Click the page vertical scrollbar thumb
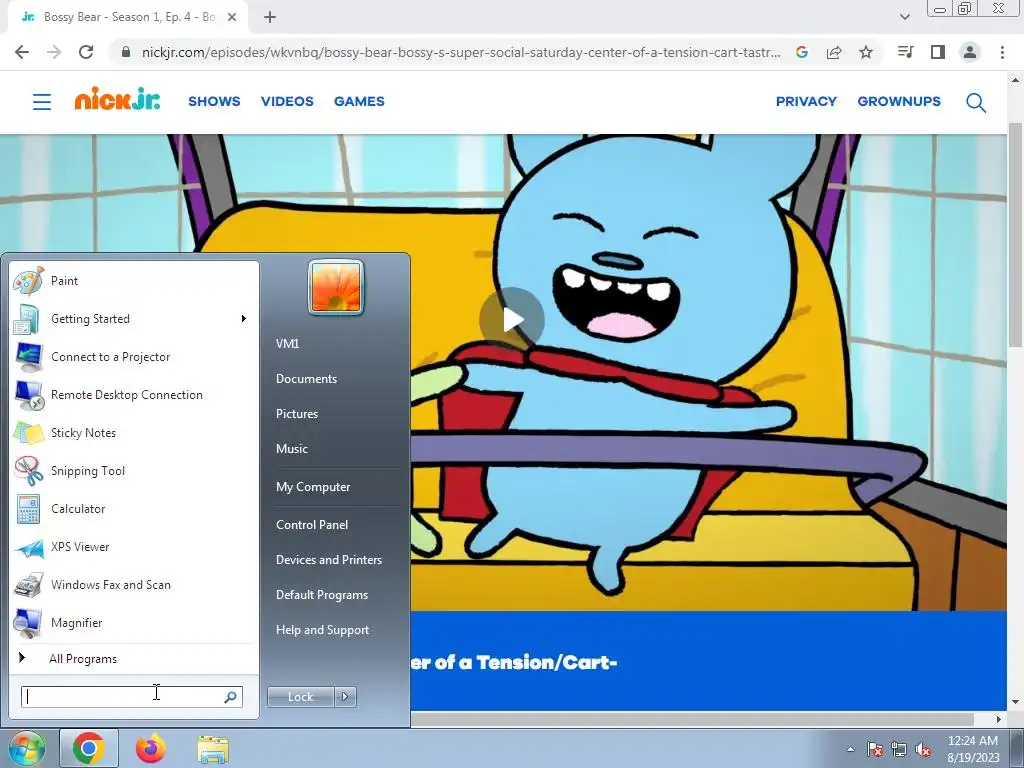The width and height of the screenshot is (1024, 768). click(x=1015, y=235)
